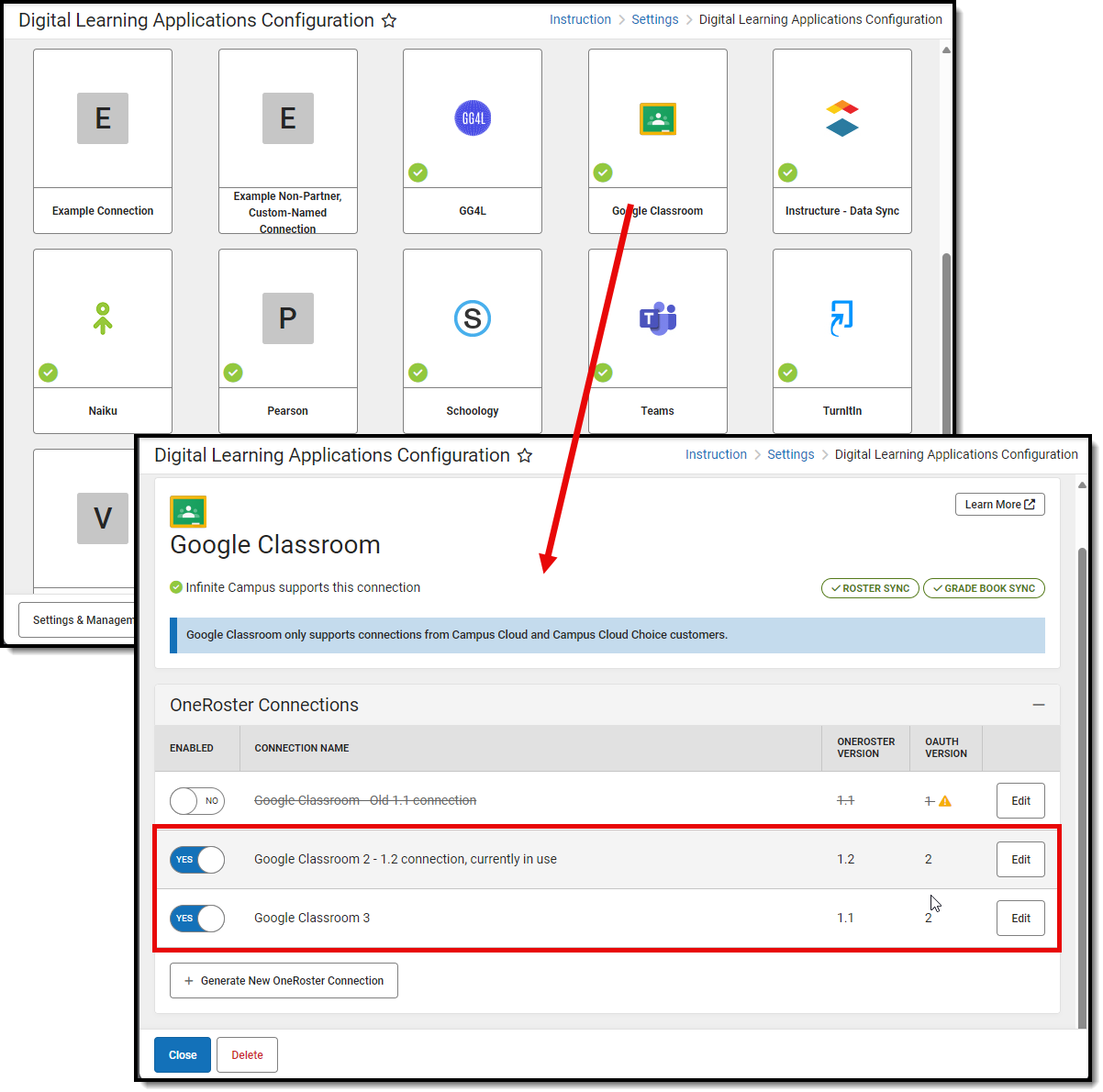Enable the Google Classroom Old 1.1 connection toggle
The image size is (1103, 1092).
[197, 801]
